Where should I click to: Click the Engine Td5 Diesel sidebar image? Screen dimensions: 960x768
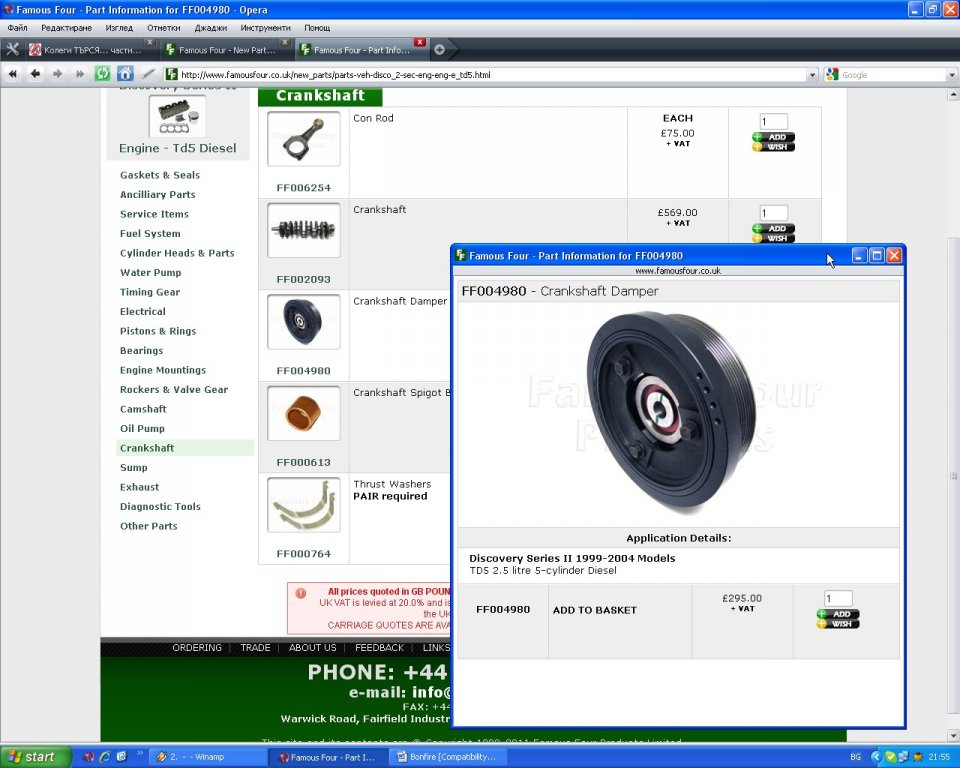pos(178,116)
